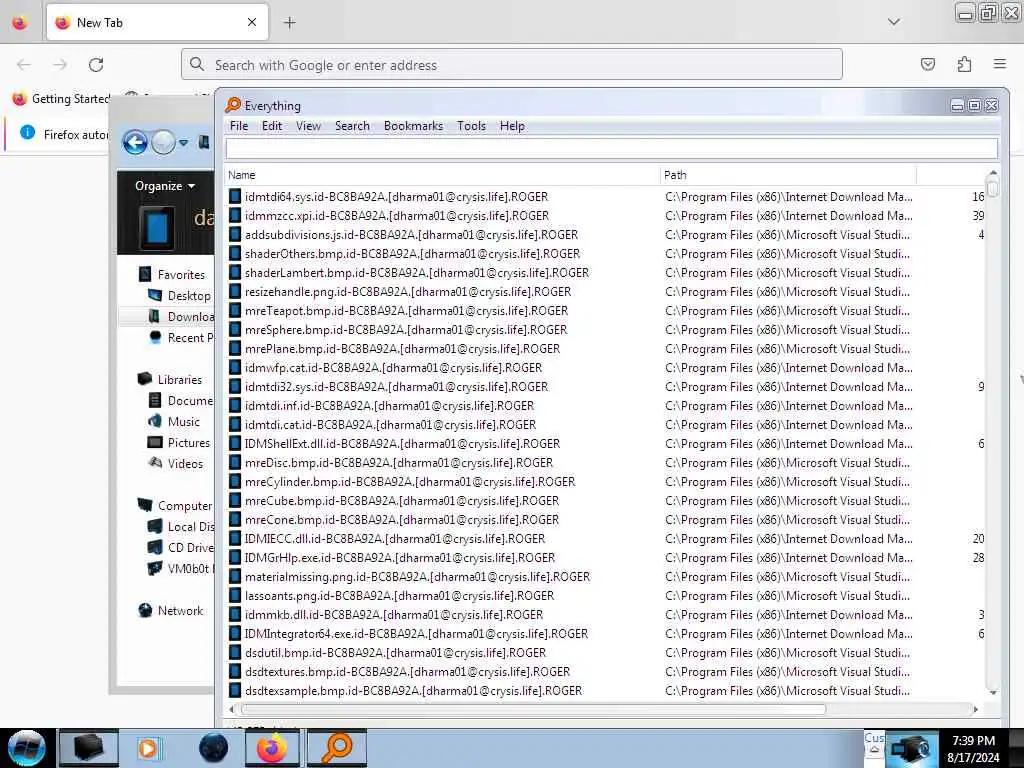Open Explorer recent locations dropdown arrow
The image size is (1024, 768).
pyautogui.click(x=184, y=142)
